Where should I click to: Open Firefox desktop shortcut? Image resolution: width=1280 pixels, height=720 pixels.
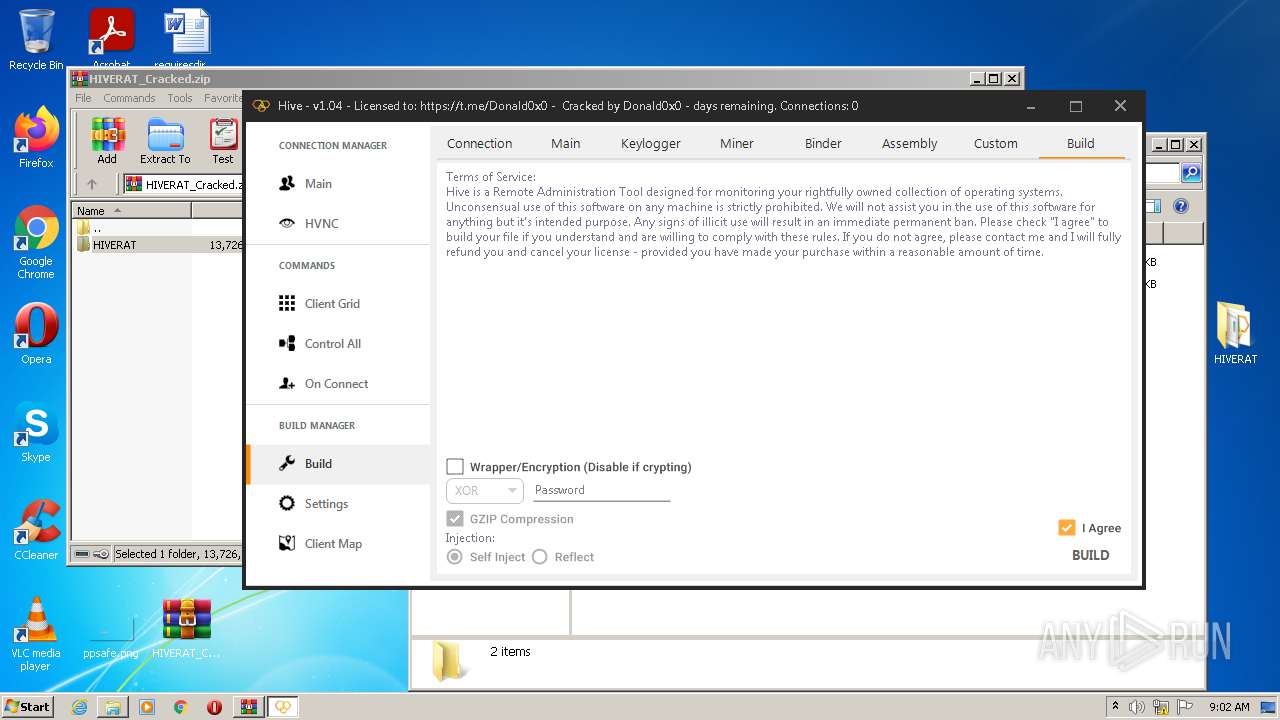click(36, 139)
